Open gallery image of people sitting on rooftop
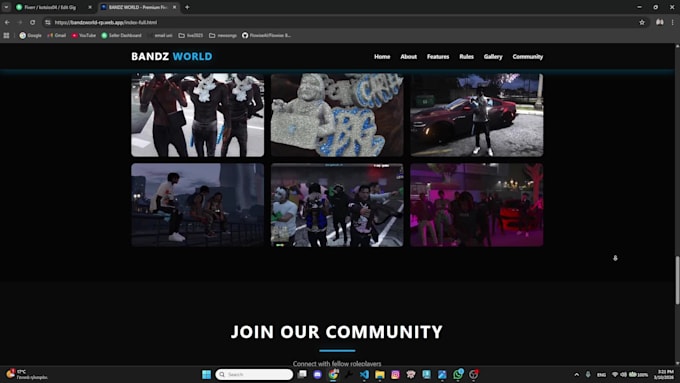The width and height of the screenshot is (680, 383). [x=197, y=205]
